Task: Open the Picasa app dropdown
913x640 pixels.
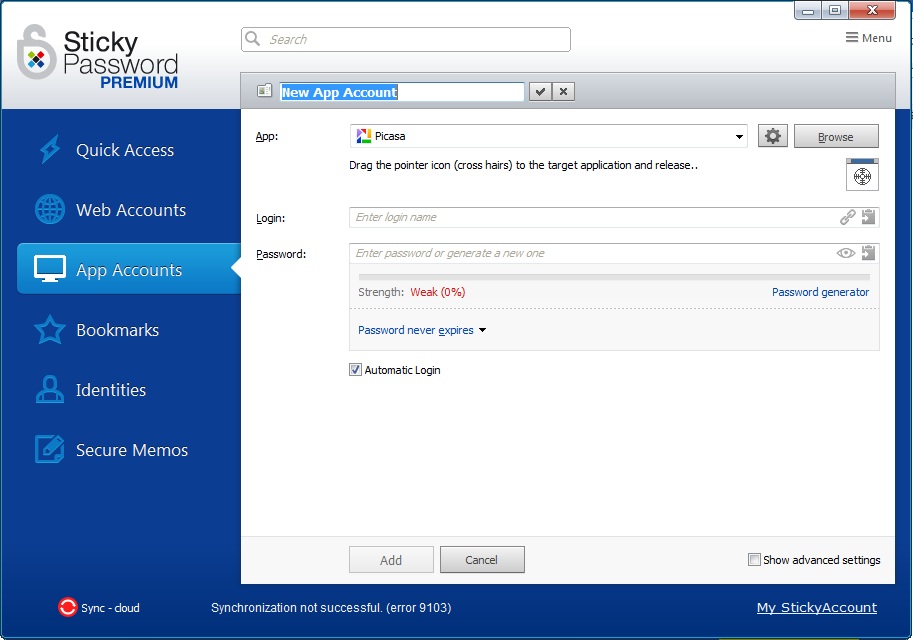Action: pyautogui.click(x=739, y=135)
